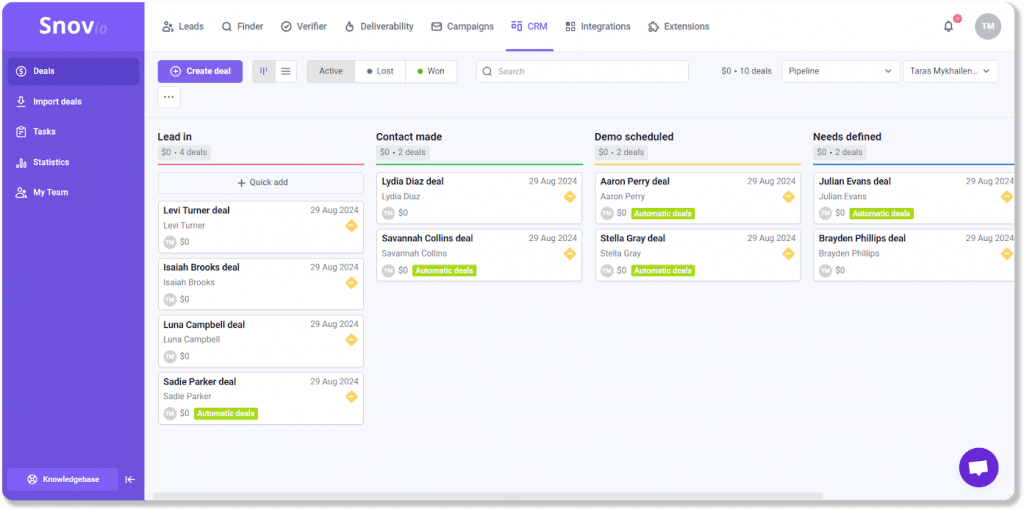Screen dimensions: 1024x510
Task: Click priority icon on Sadie Parker deal
Action: click(x=351, y=396)
